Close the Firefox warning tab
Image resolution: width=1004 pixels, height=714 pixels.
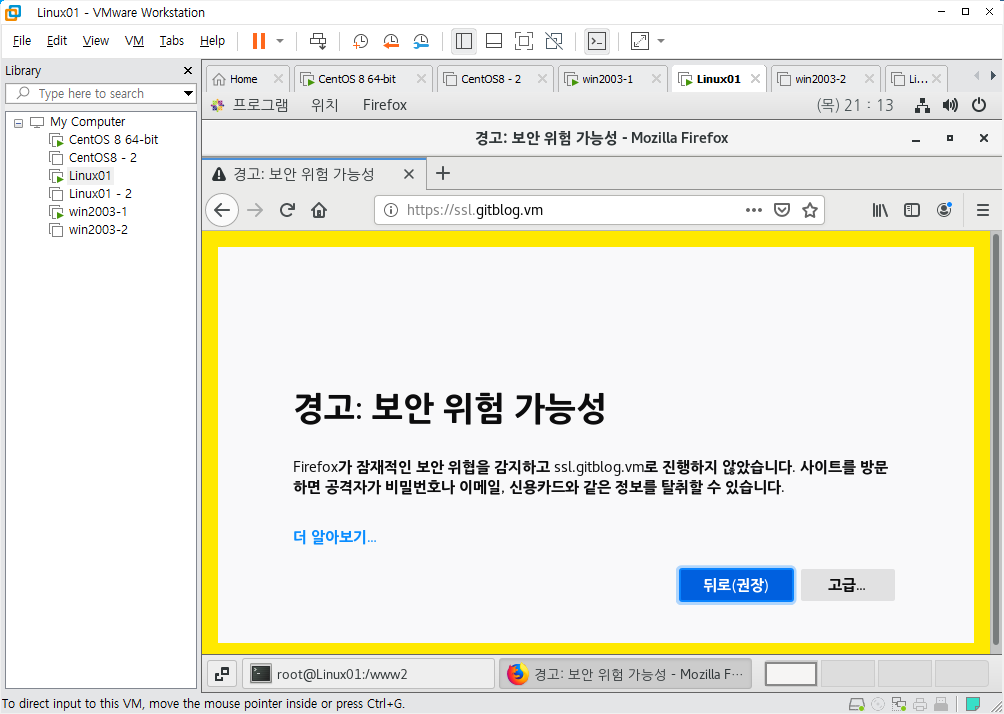(409, 174)
